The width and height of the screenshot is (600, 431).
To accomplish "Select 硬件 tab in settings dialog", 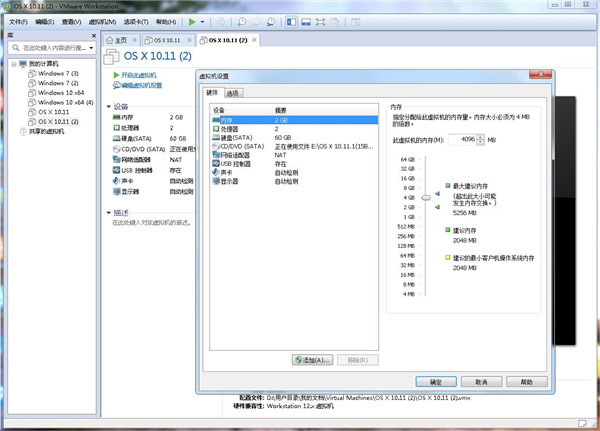I will (x=212, y=92).
